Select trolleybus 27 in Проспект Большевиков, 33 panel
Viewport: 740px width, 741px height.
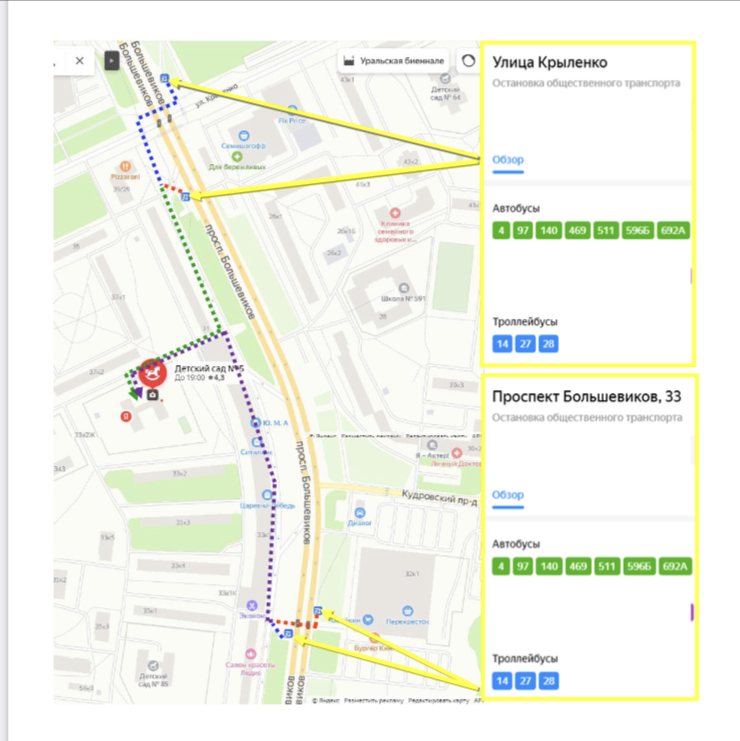(x=525, y=681)
